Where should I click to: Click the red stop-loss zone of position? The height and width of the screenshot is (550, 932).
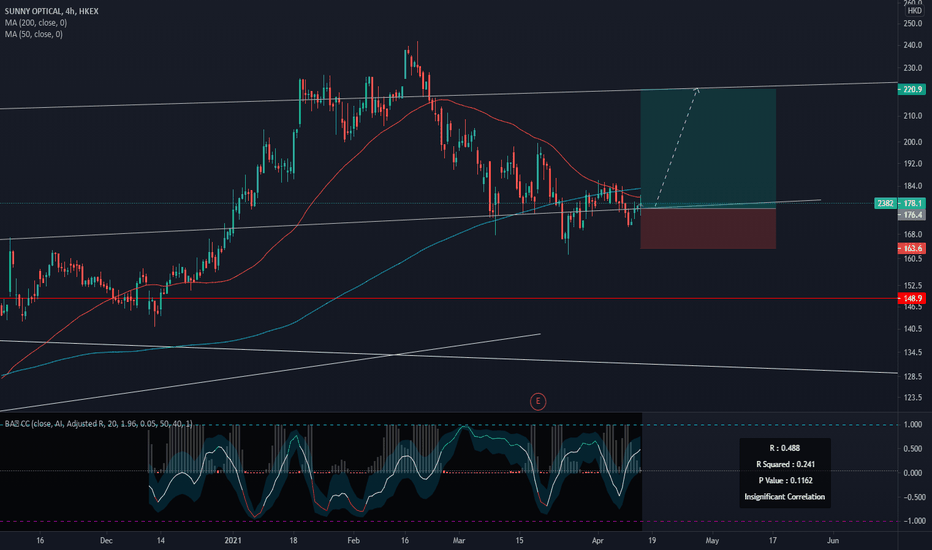coord(708,228)
